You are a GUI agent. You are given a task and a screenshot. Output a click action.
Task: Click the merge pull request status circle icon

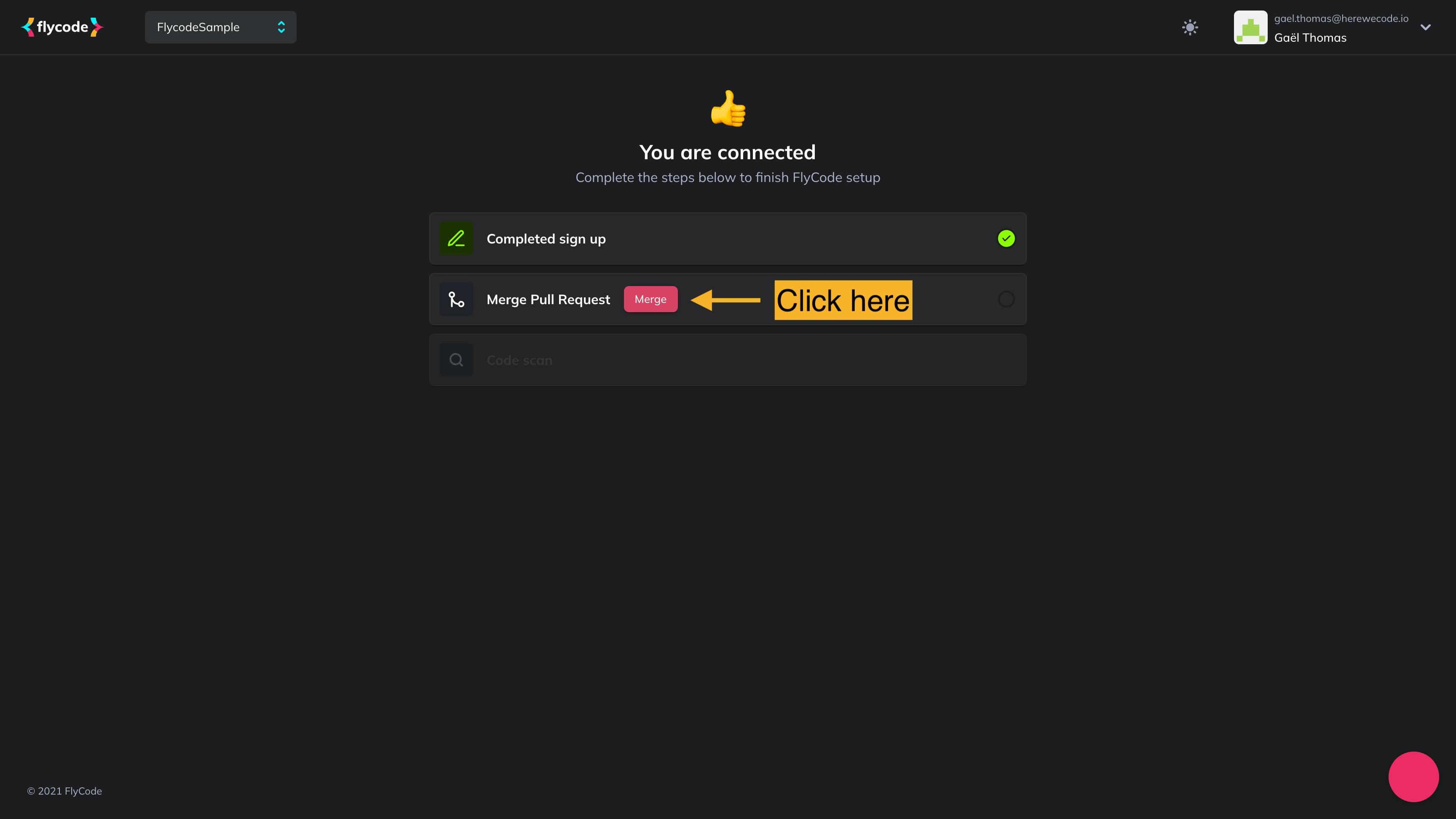click(x=1006, y=299)
